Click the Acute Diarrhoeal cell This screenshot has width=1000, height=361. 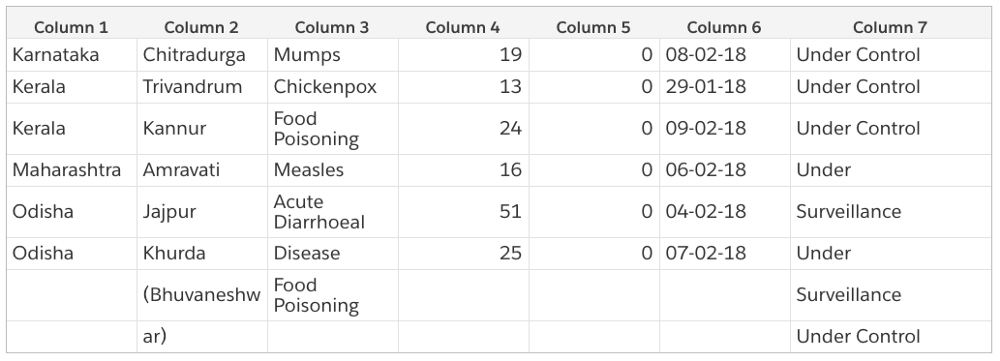pyautogui.click(x=333, y=211)
